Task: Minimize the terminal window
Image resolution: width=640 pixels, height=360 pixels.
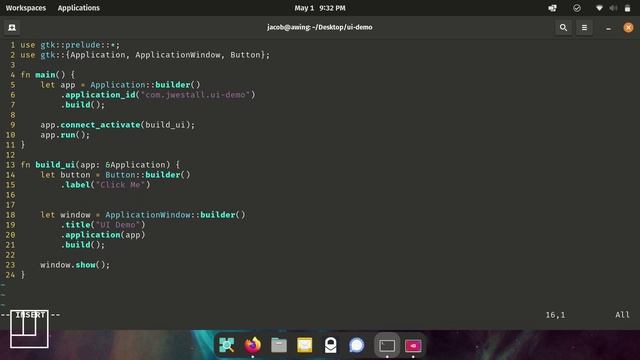Action: [x=608, y=28]
